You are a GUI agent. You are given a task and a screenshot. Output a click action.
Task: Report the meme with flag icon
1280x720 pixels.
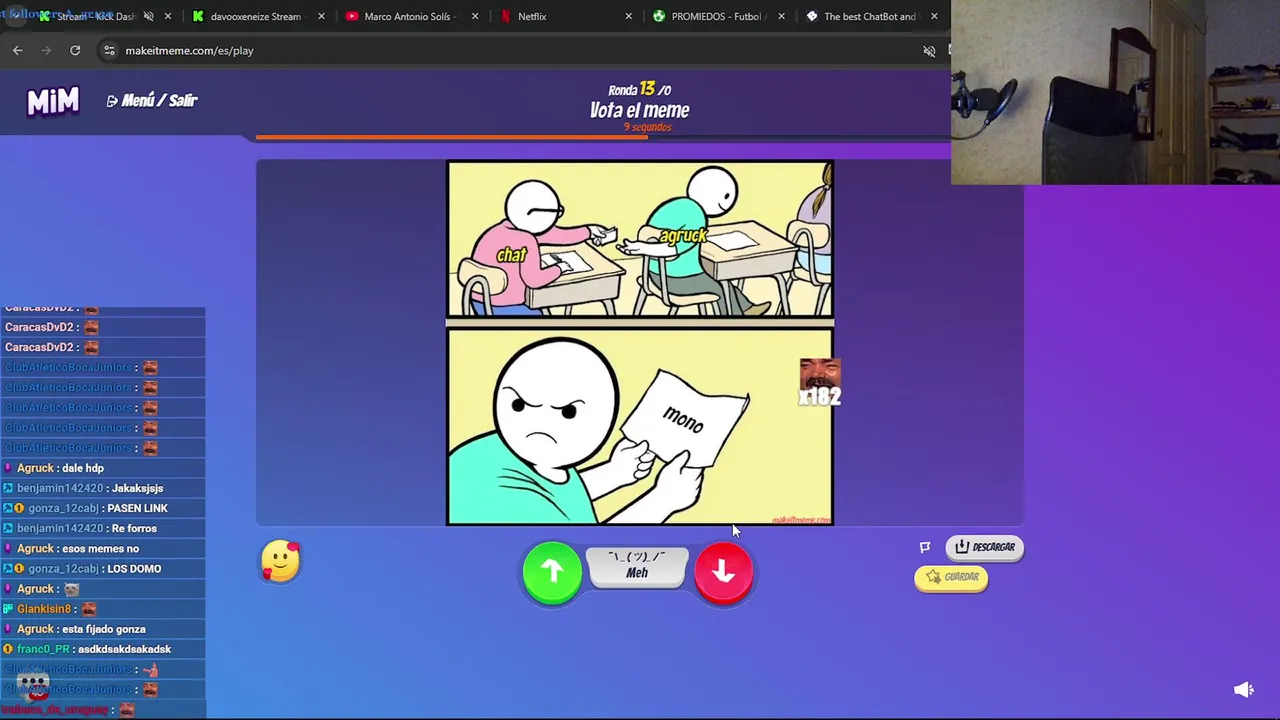(x=925, y=547)
